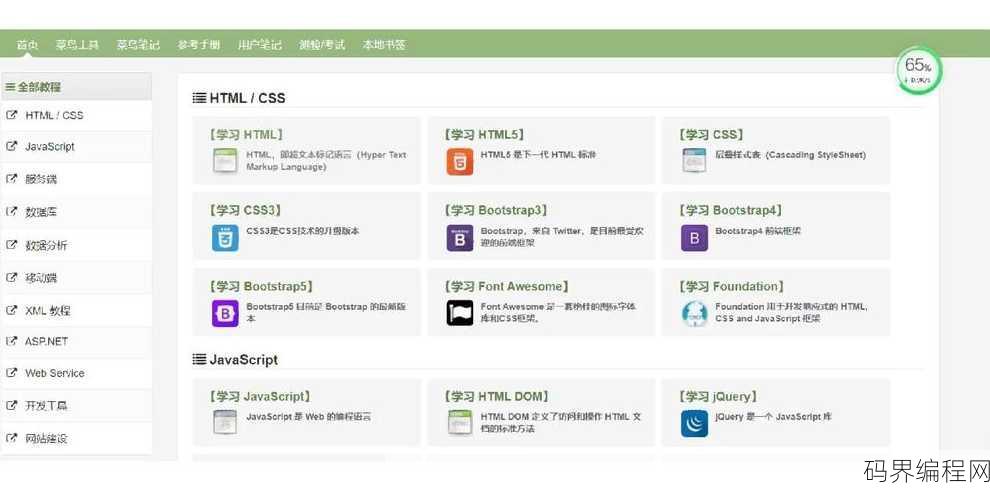Click the HTML DOM card icon

(x=460, y=422)
